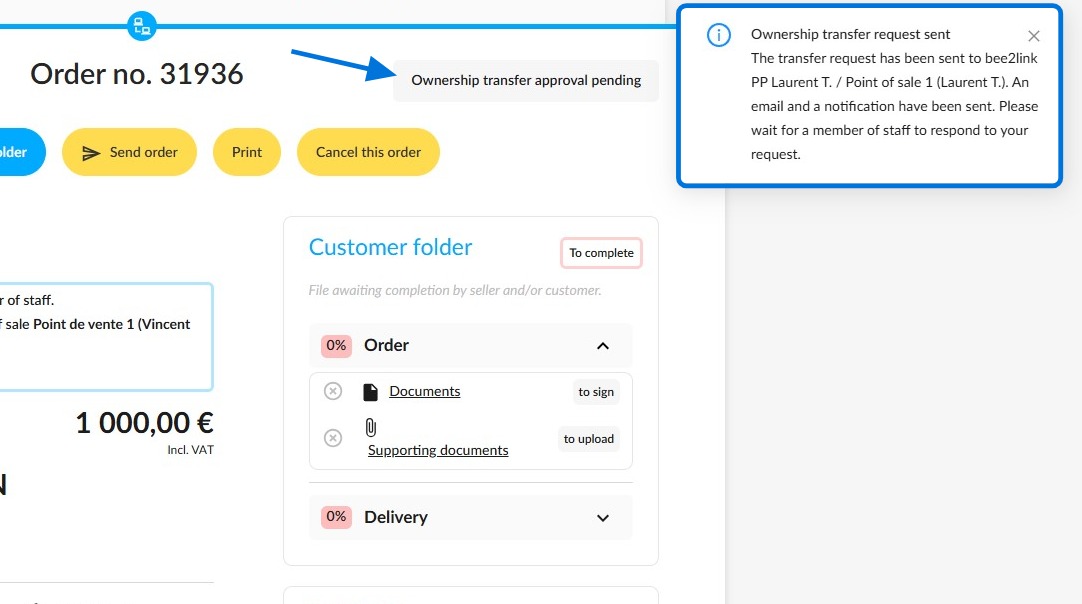Click the partially visible blue folder button
Viewport: 1082px width, 604px height.
(x=21, y=152)
